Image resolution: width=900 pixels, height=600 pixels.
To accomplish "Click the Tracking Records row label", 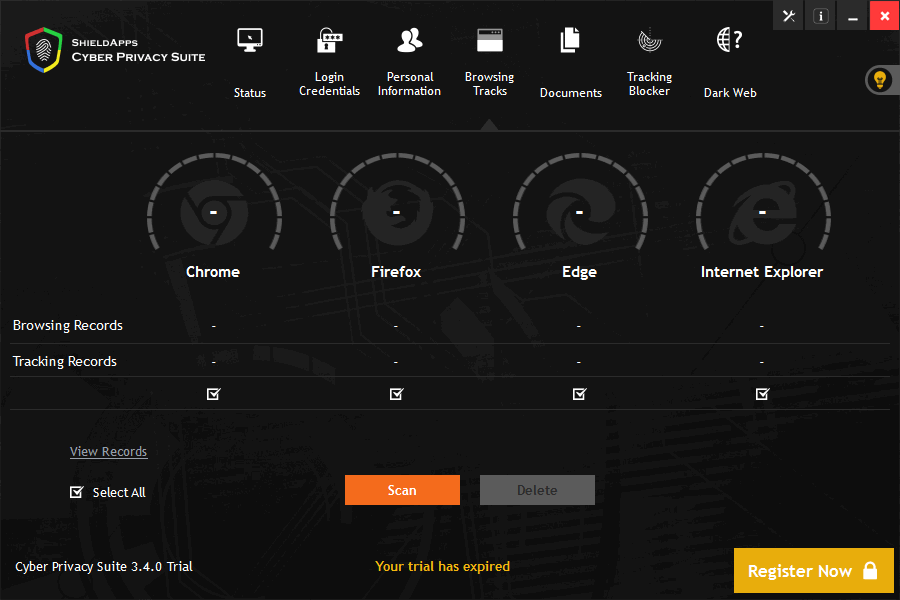I will pos(65,361).
